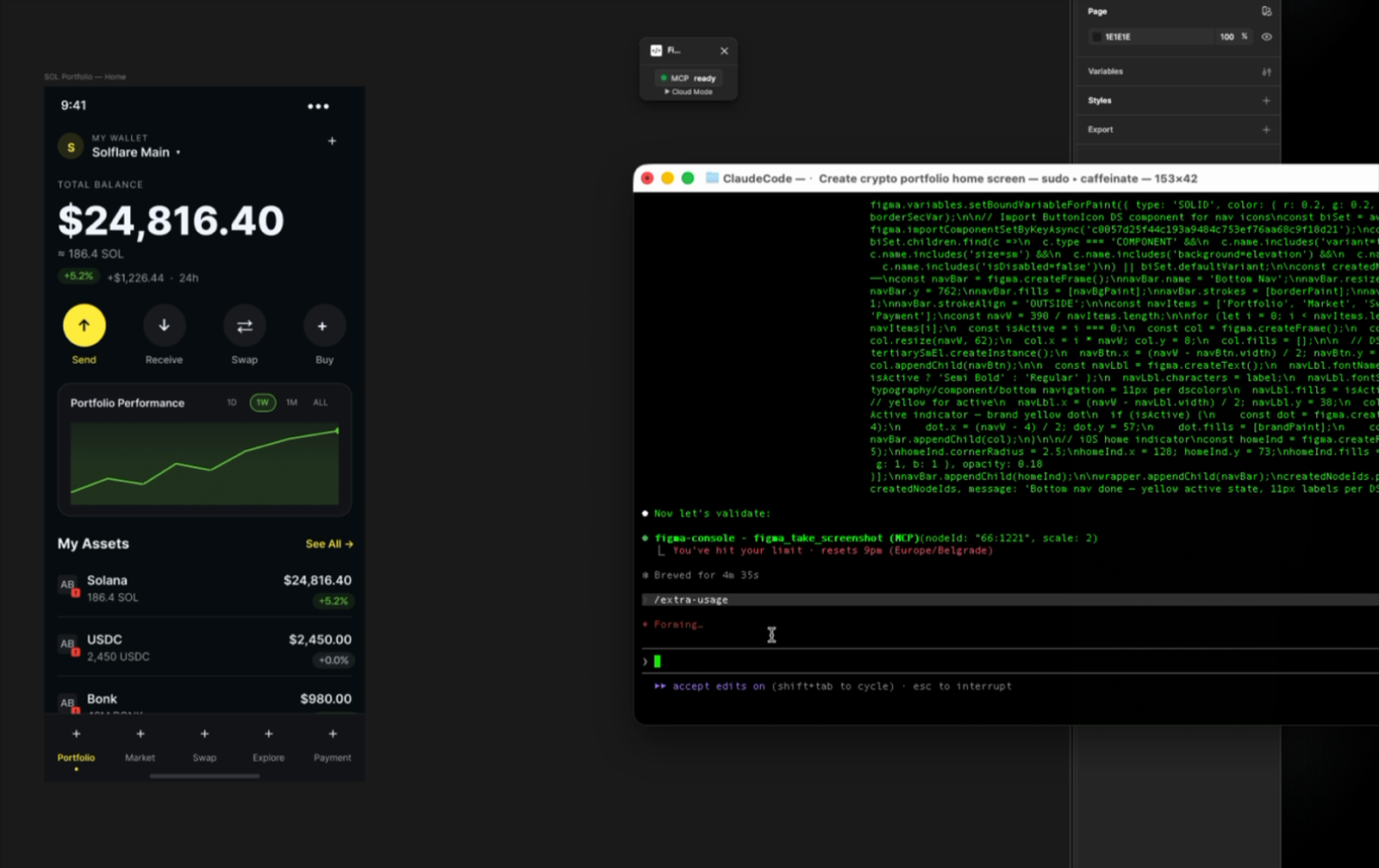Expand the Cloud Mode disclosure triangle
The width and height of the screenshot is (1379, 868).
pyautogui.click(x=667, y=91)
